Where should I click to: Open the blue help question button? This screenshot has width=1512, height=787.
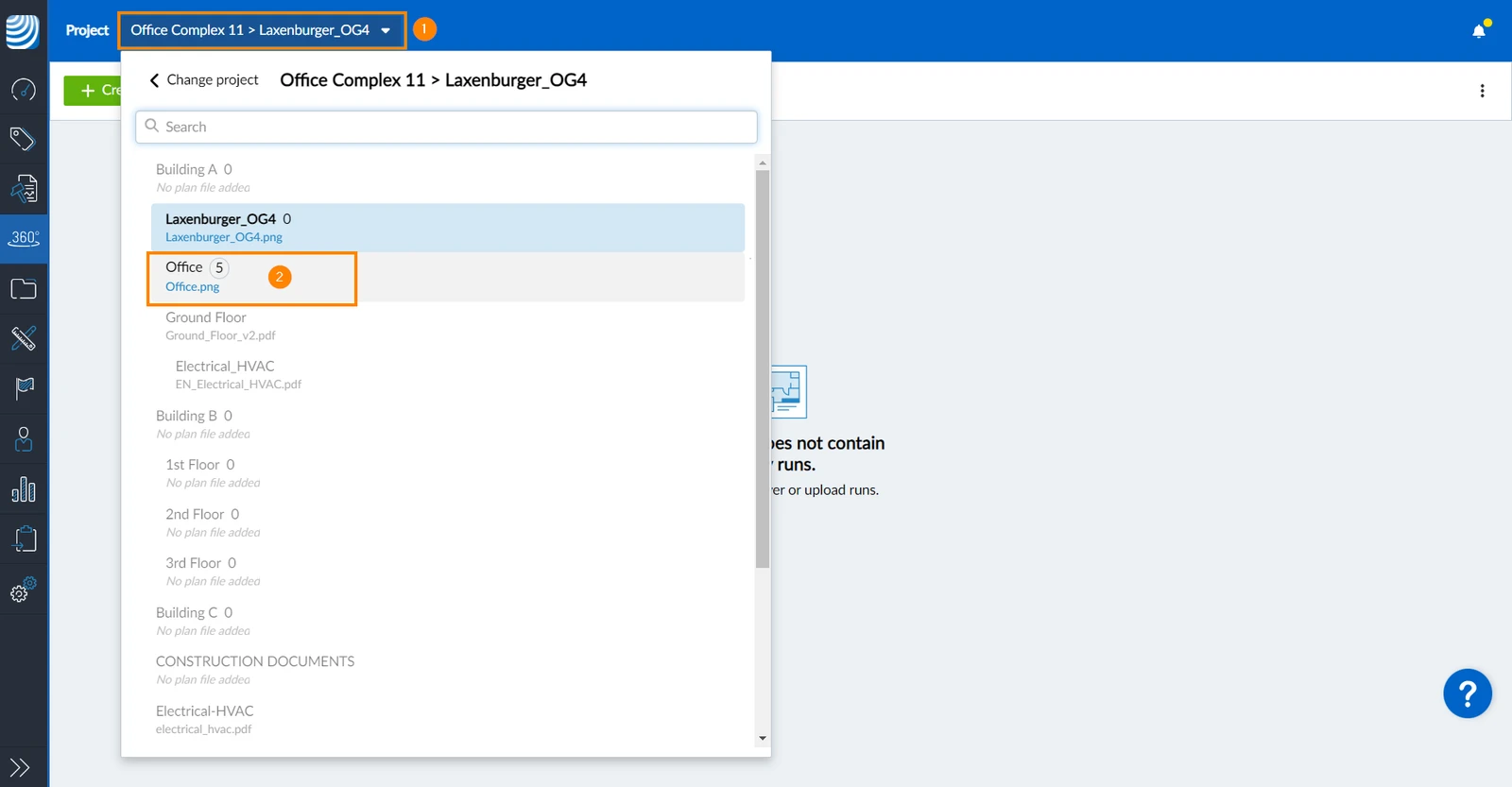(1468, 694)
